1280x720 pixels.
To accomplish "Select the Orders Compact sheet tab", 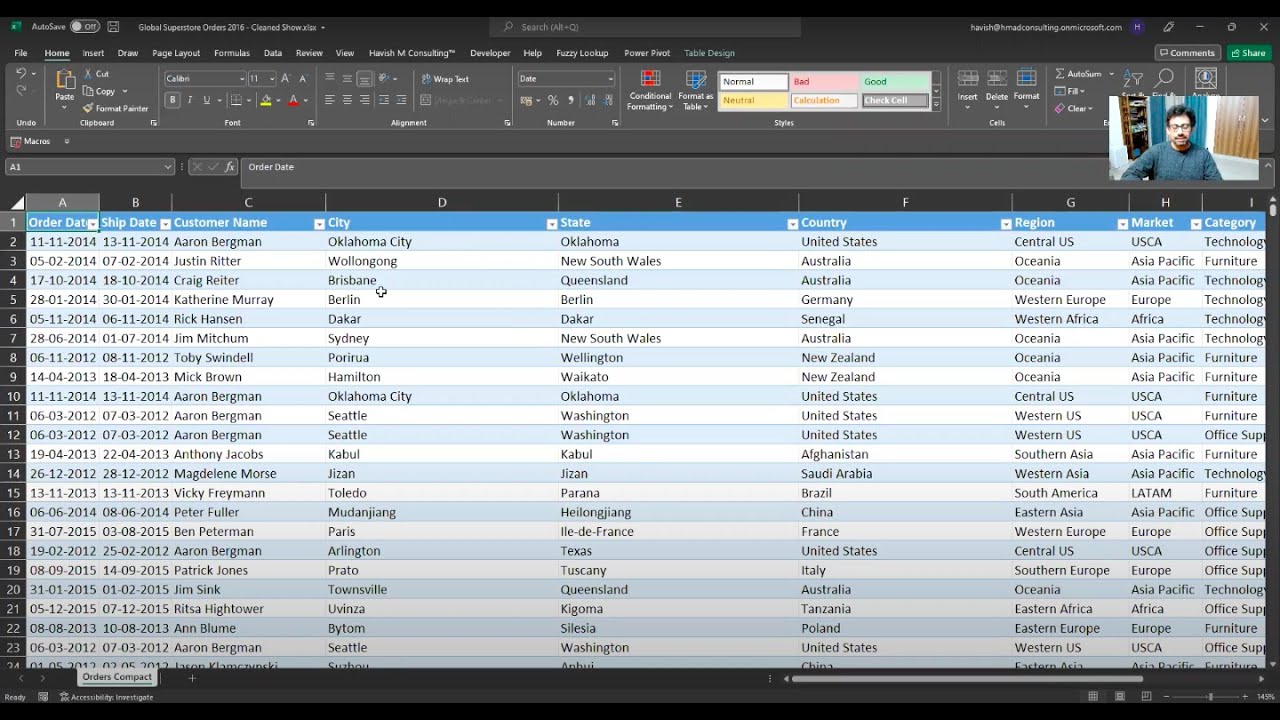I will point(117,677).
